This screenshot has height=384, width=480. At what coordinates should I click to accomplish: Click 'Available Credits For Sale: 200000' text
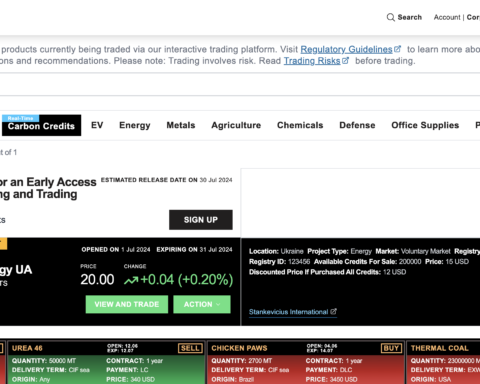tap(367, 262)
